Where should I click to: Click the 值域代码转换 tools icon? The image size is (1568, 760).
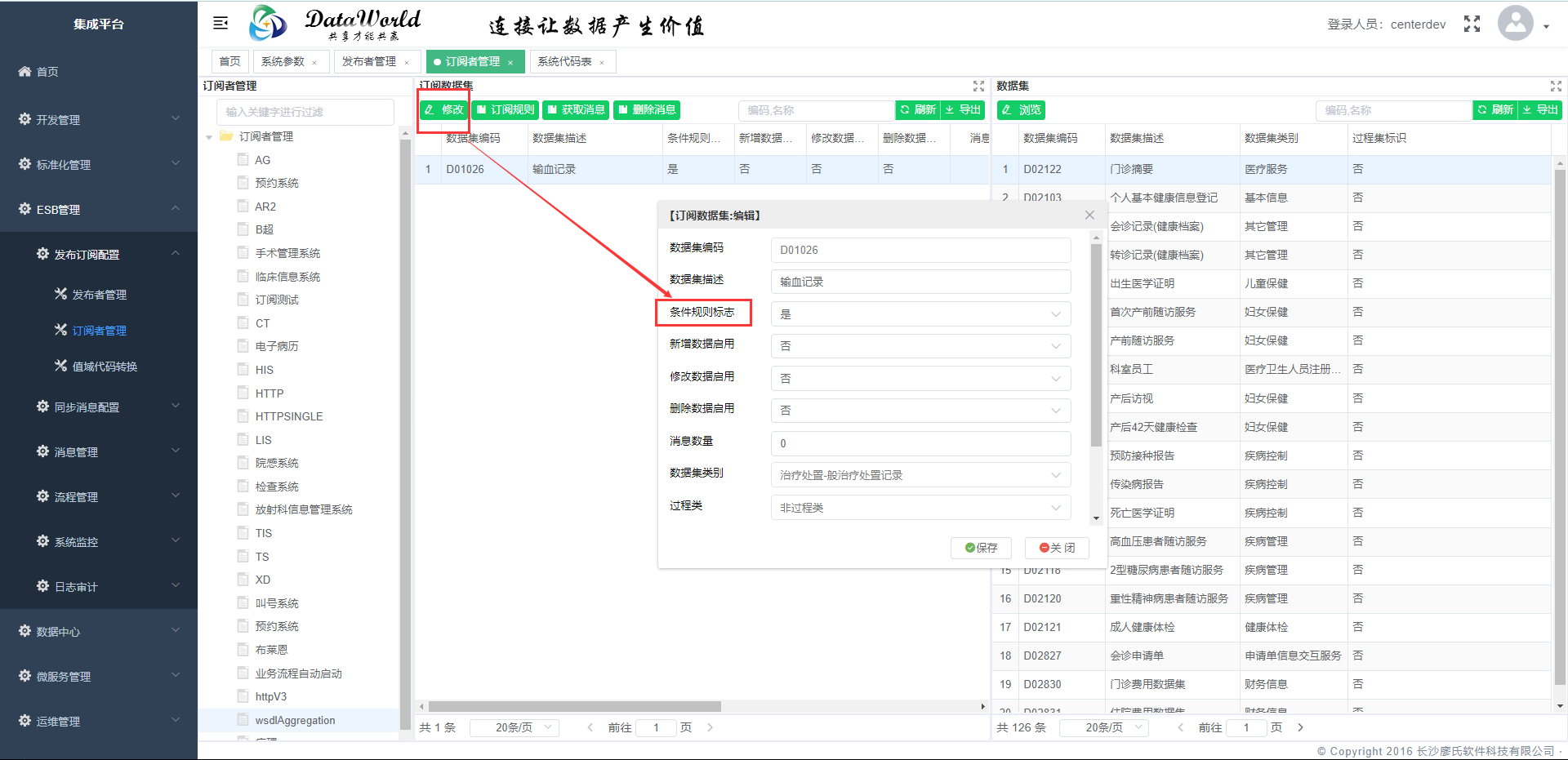[x=60, y=366]
